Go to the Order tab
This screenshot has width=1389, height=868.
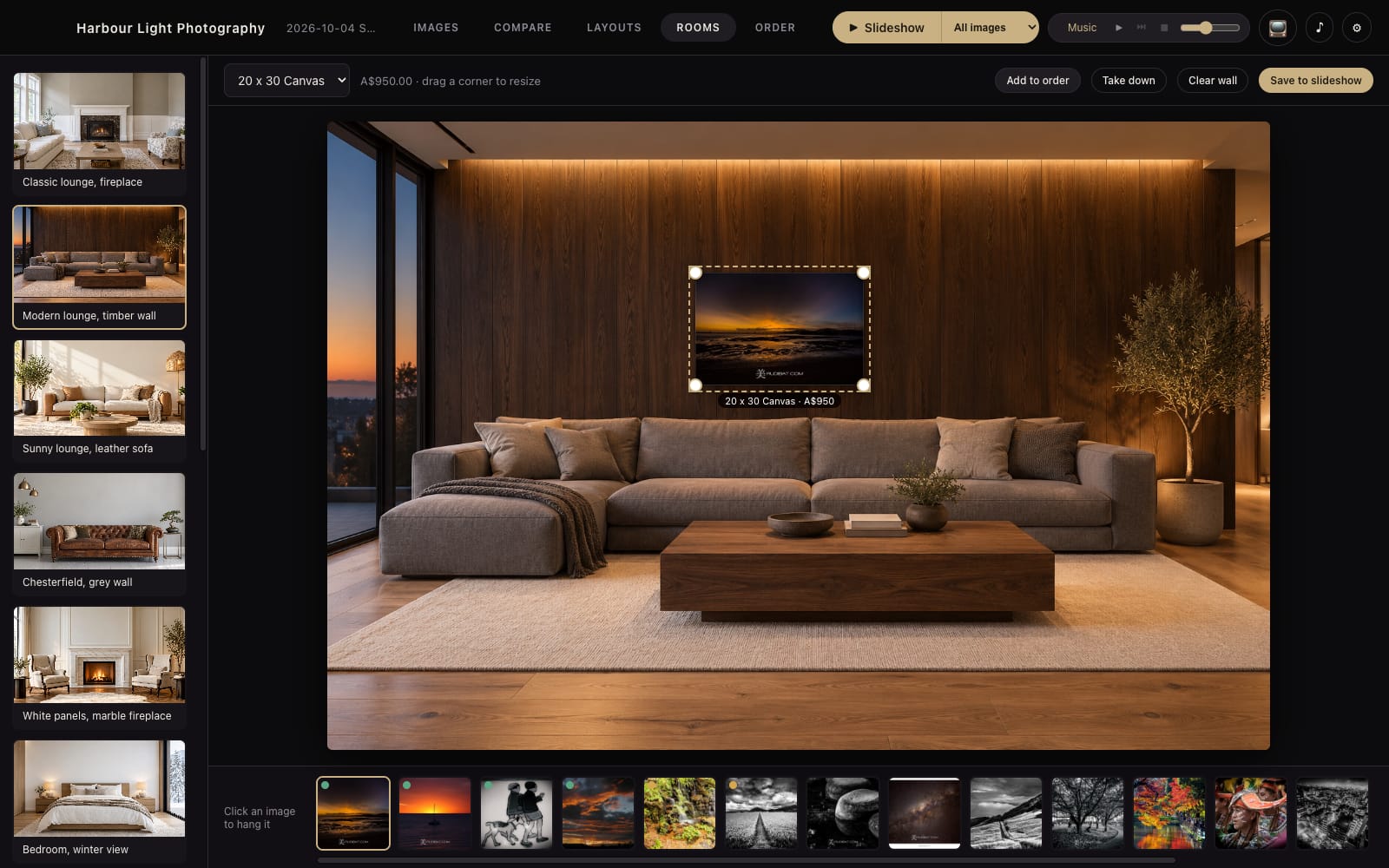tap(775, 28)
